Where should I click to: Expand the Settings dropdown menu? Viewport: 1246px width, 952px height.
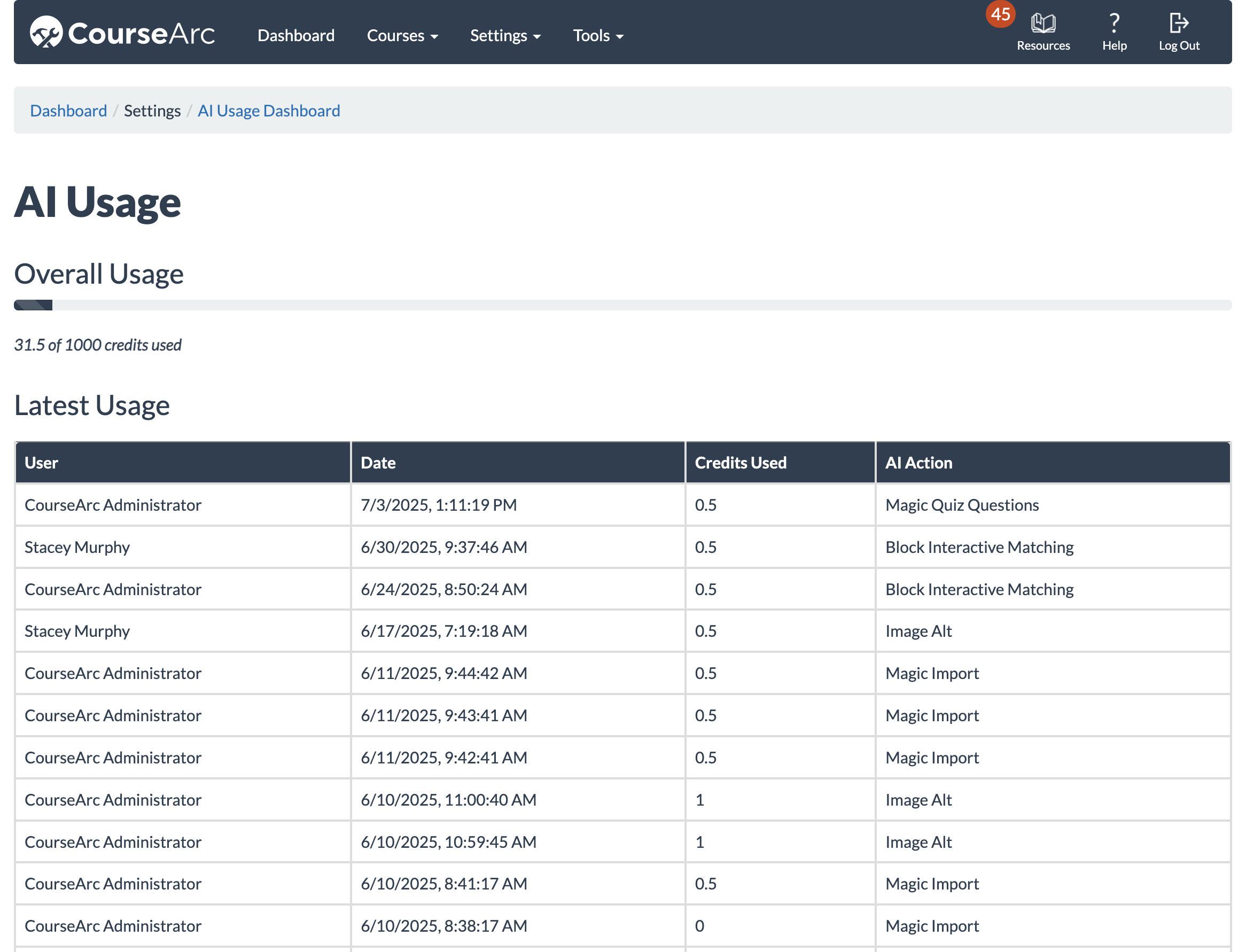505,36
